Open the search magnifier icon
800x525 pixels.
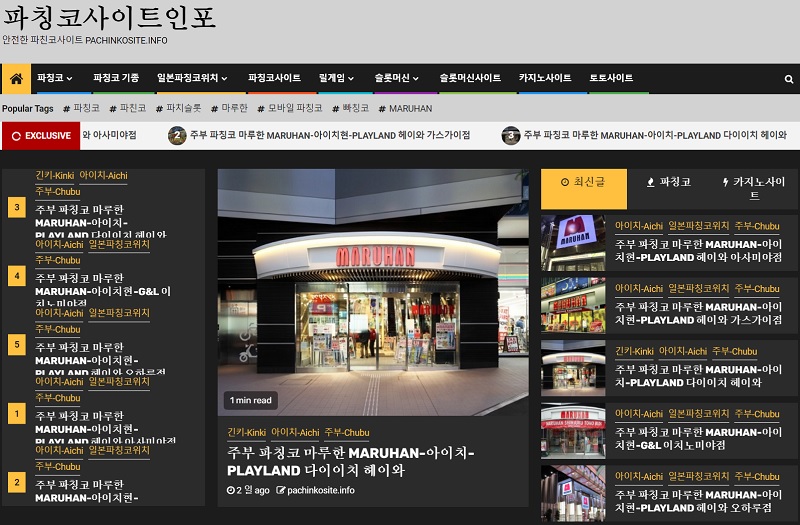pyautogui.click(x=789, y=79)
